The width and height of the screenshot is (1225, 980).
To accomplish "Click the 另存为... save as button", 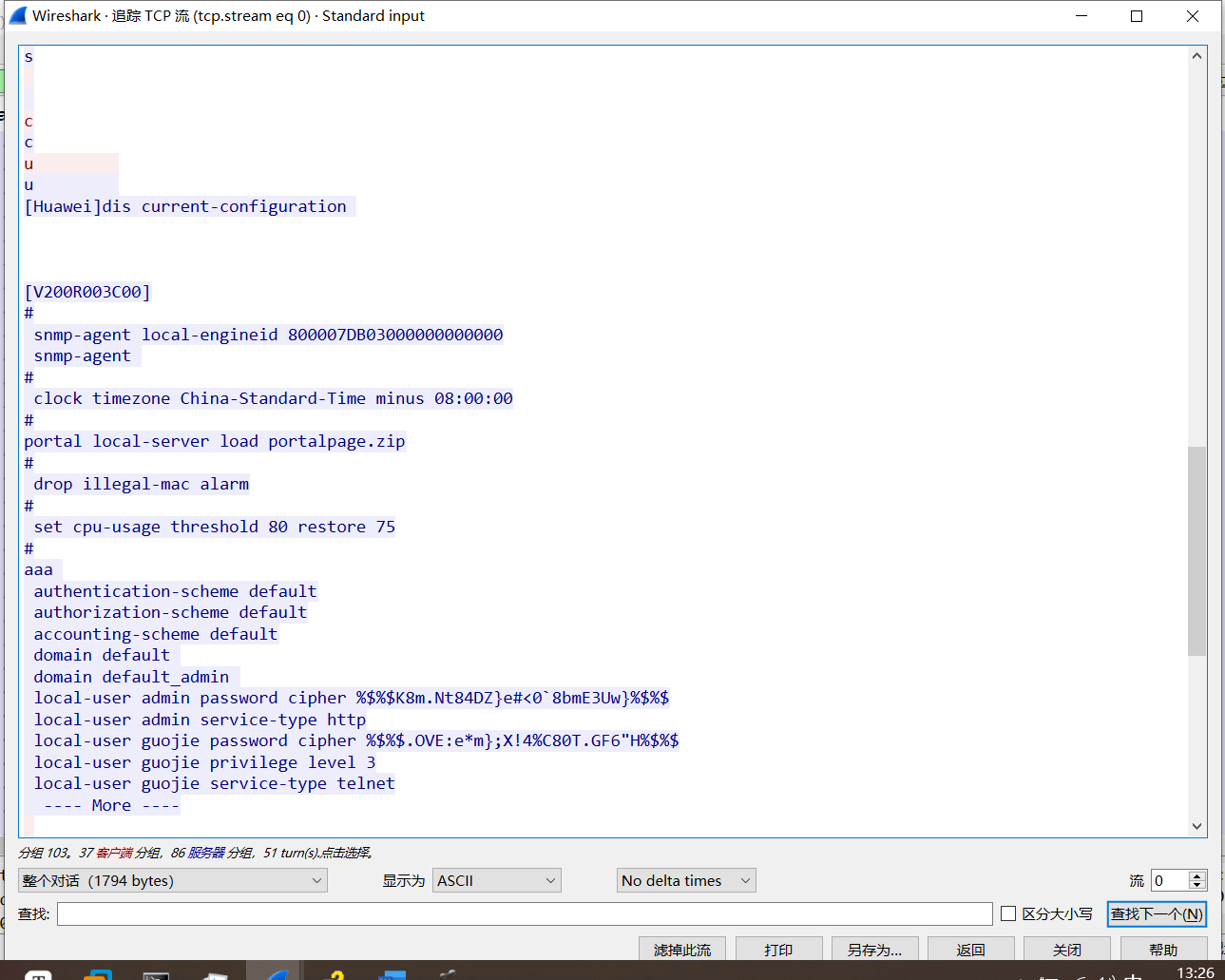I will 874,949.
